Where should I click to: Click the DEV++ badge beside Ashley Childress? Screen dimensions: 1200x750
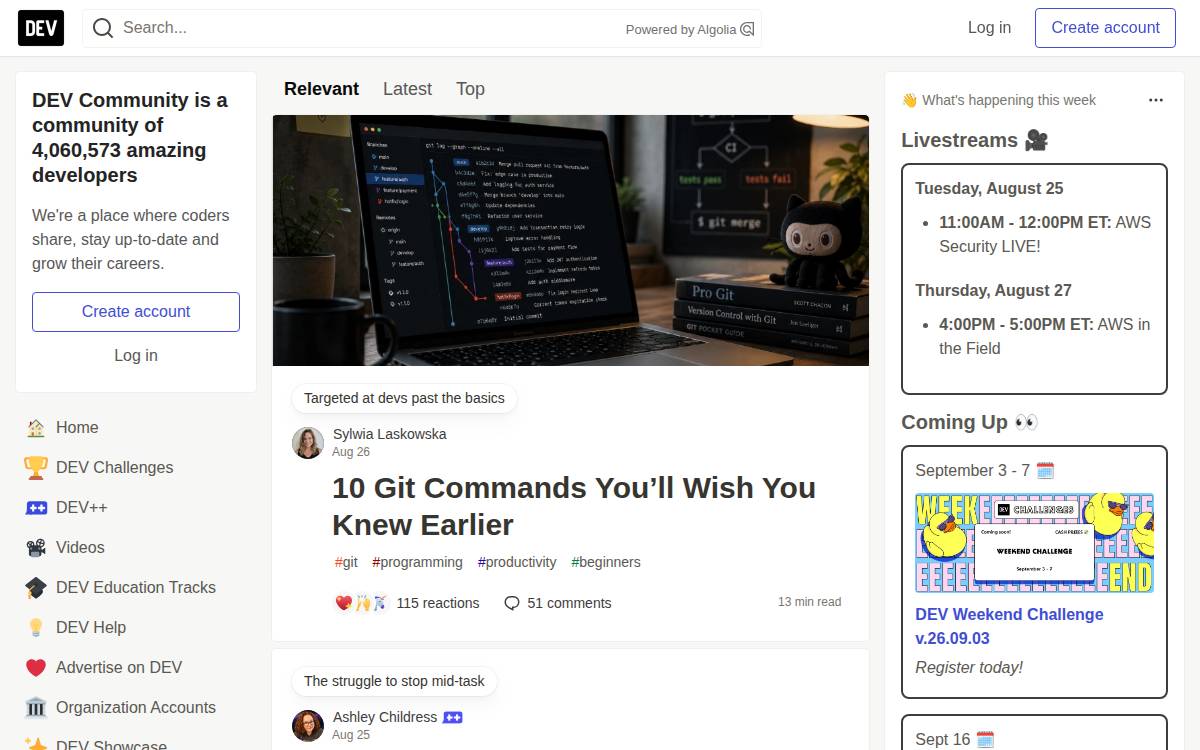click(x=452, y=717)
